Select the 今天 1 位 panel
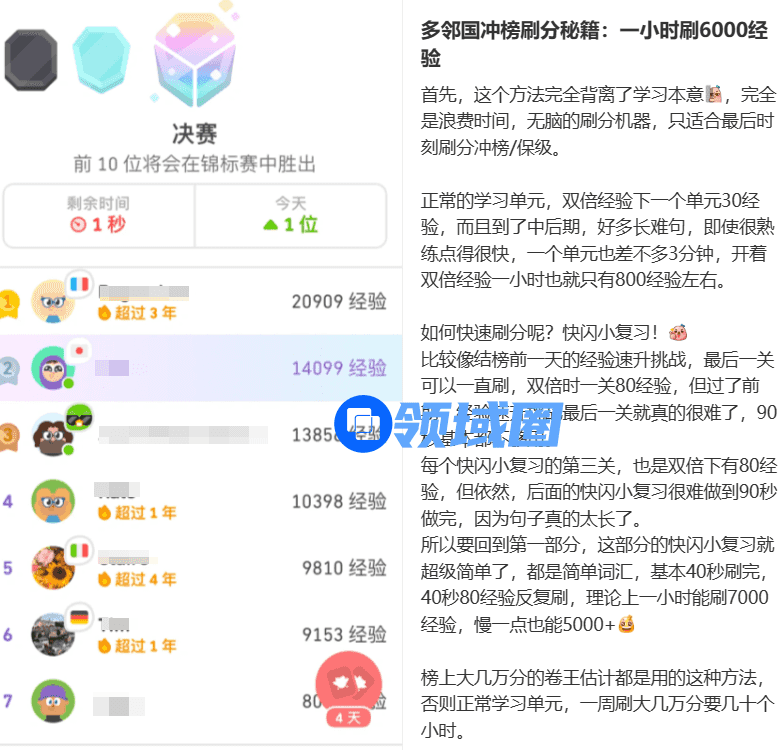 [291, 216]
